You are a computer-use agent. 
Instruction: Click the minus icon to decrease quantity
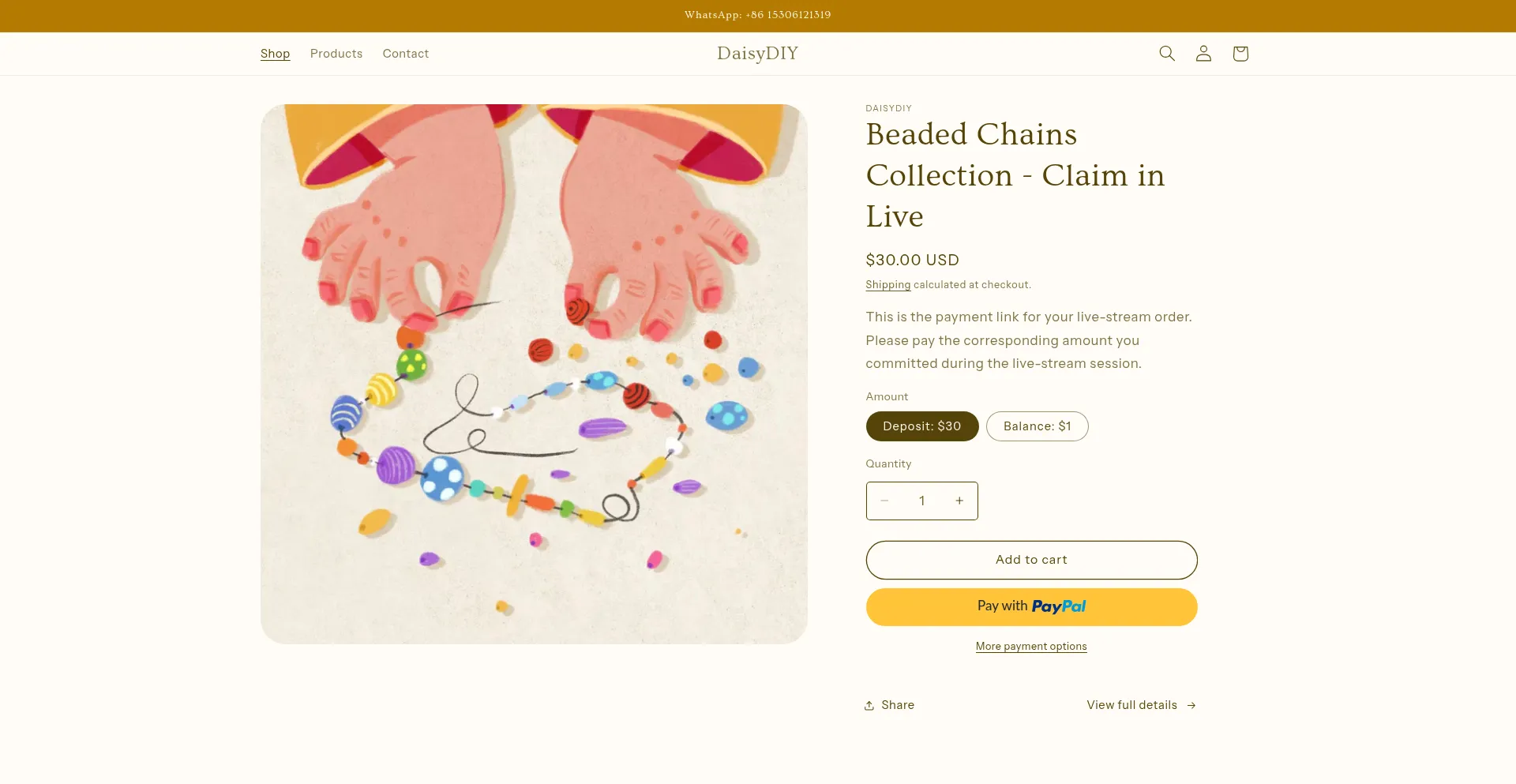(885, 501)
